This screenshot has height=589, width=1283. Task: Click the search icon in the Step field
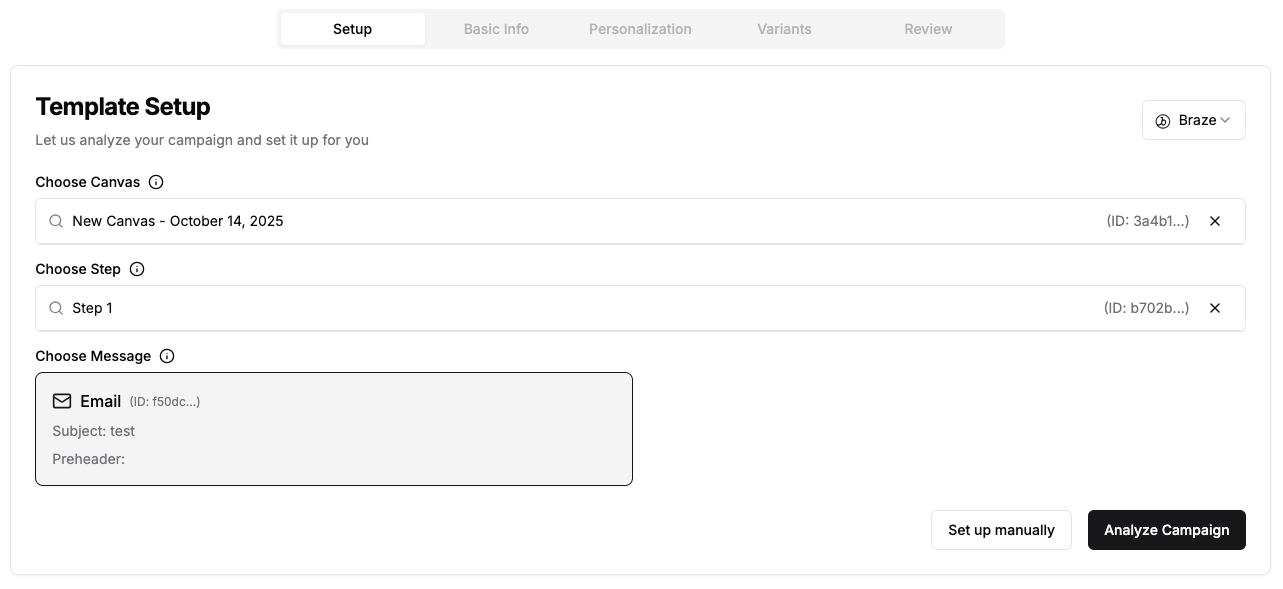[56, 308]
